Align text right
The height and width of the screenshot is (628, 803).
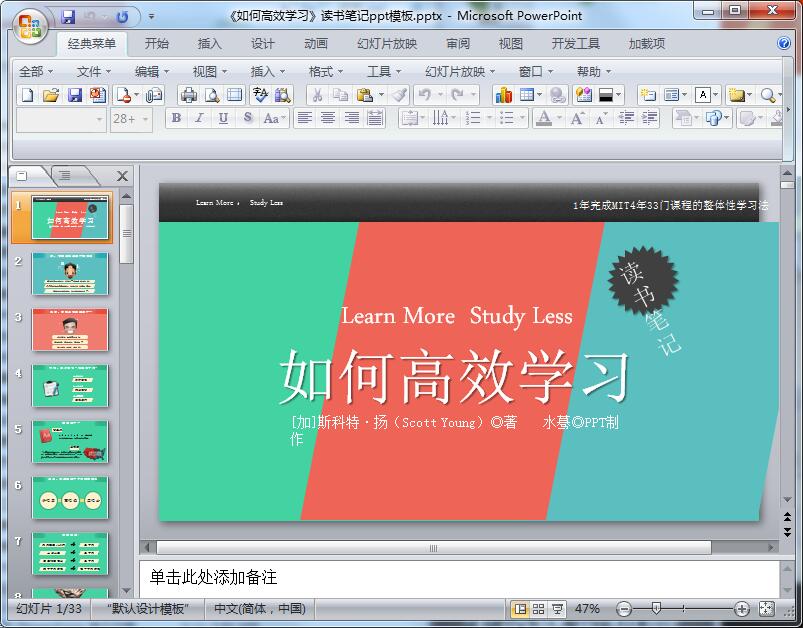(351, 118)
